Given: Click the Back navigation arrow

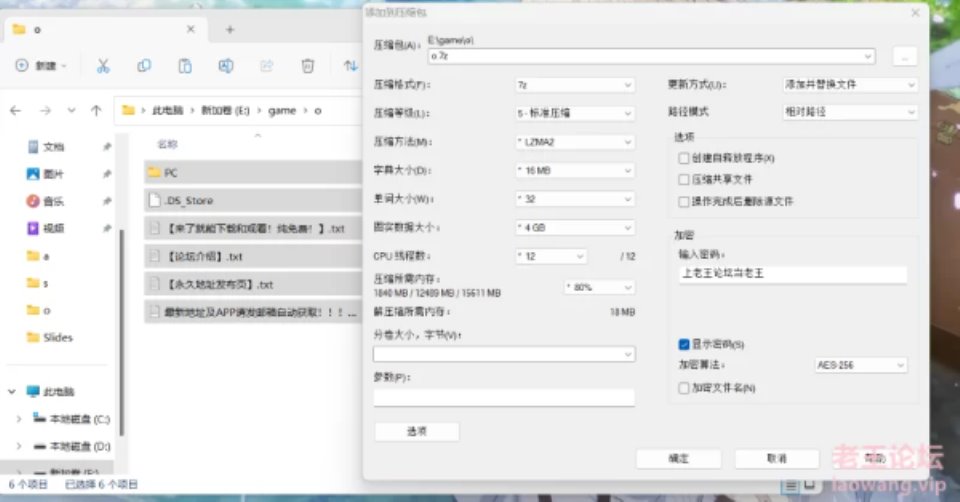Looking at the screenshot, I should (x=17, y=111).
